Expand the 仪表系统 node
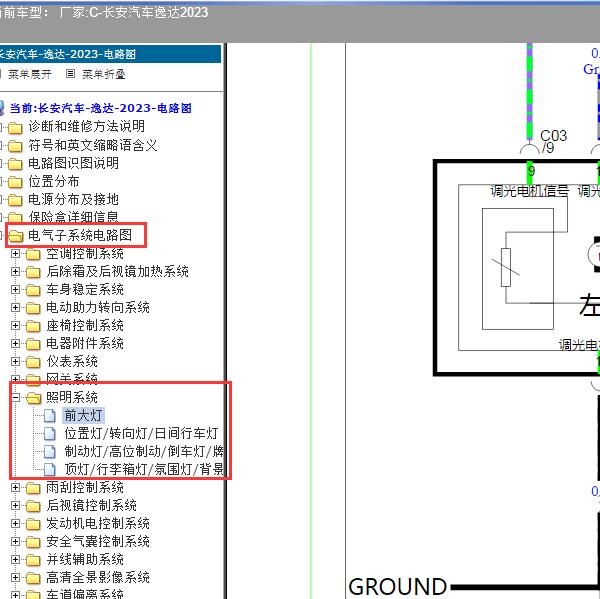Viewport: 600px width, 599px height. pyautogui.click(x=15, y=361)
